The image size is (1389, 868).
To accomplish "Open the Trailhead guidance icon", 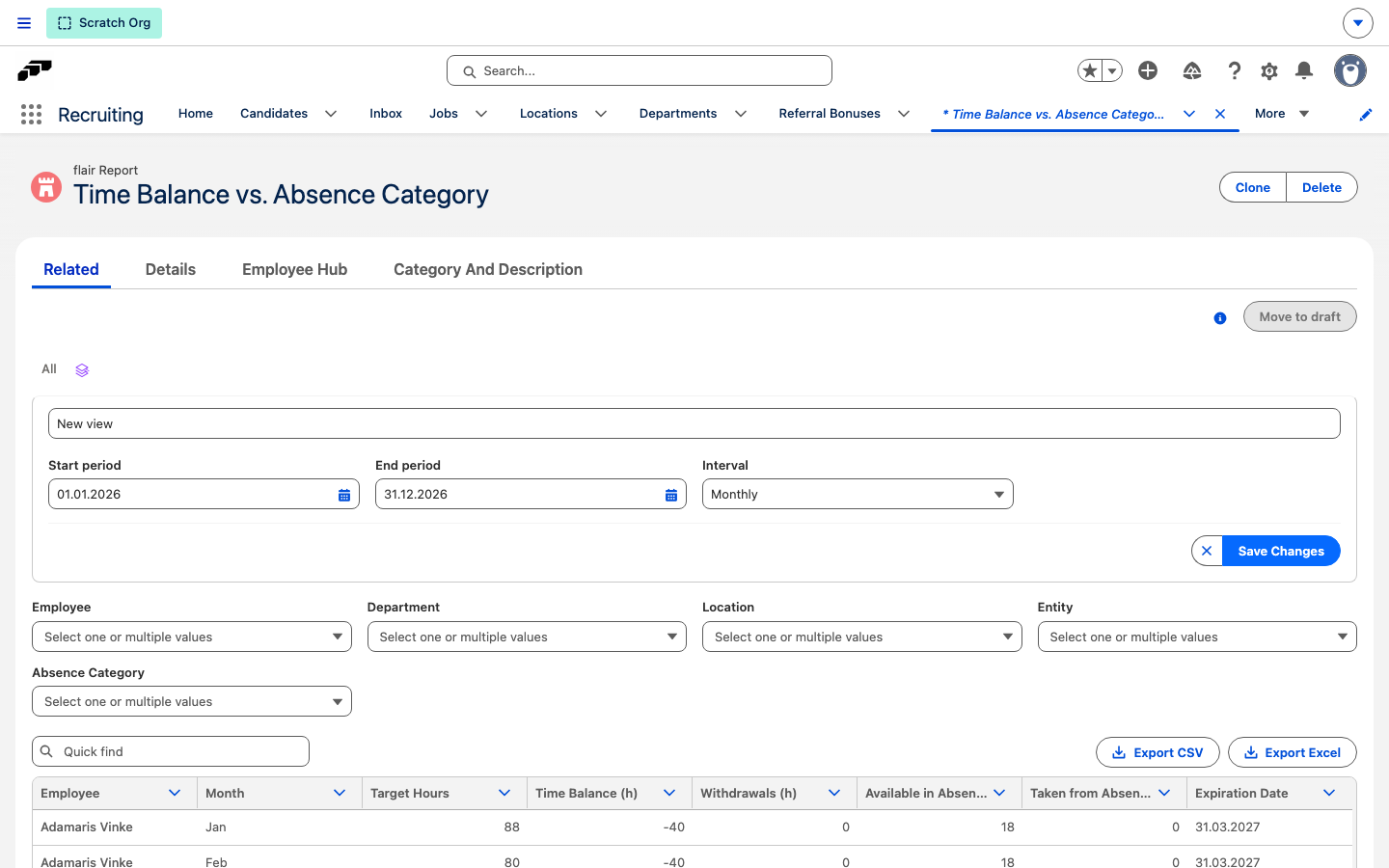I will (1192, 70).
